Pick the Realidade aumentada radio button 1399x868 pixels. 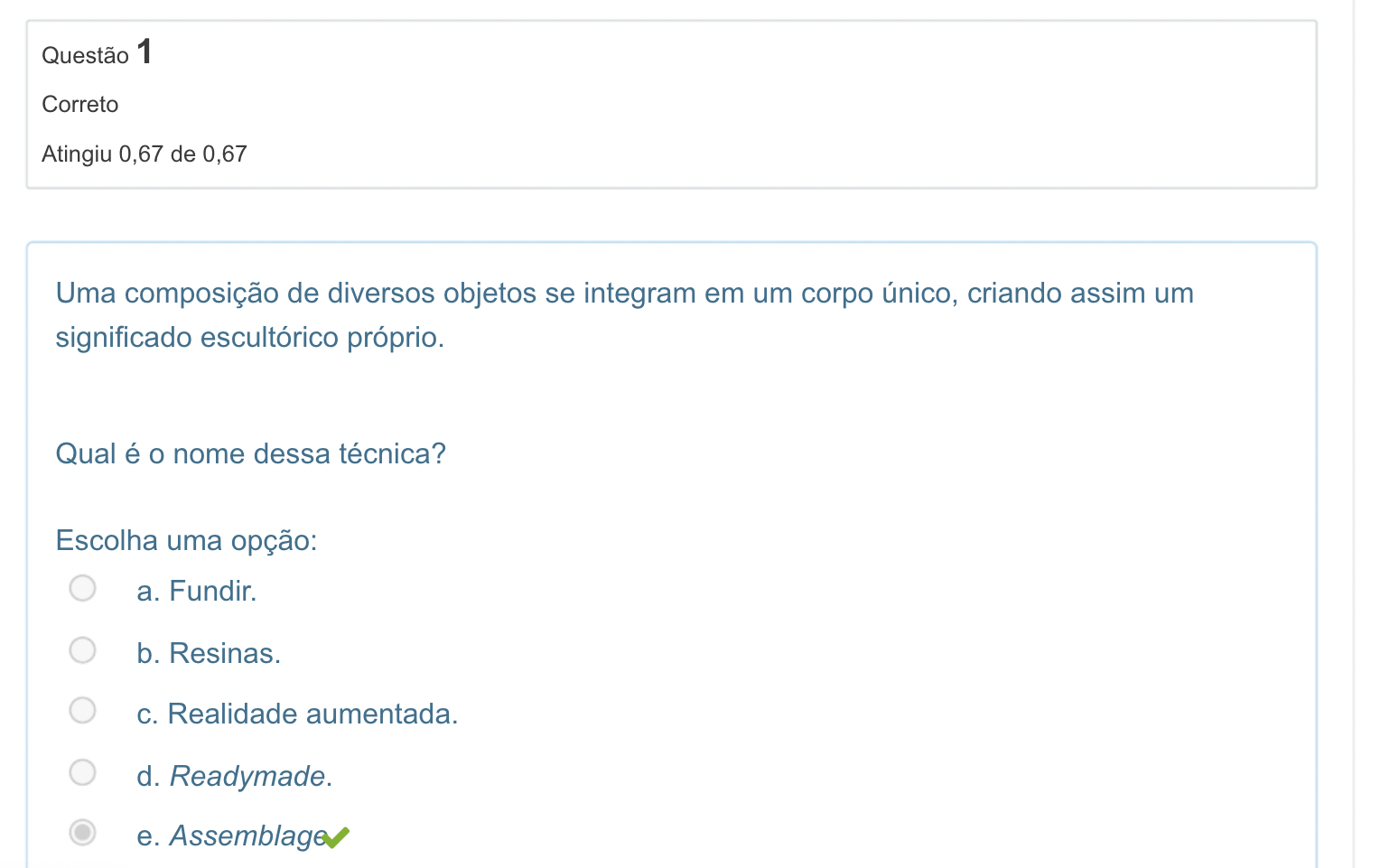[82, 710]
